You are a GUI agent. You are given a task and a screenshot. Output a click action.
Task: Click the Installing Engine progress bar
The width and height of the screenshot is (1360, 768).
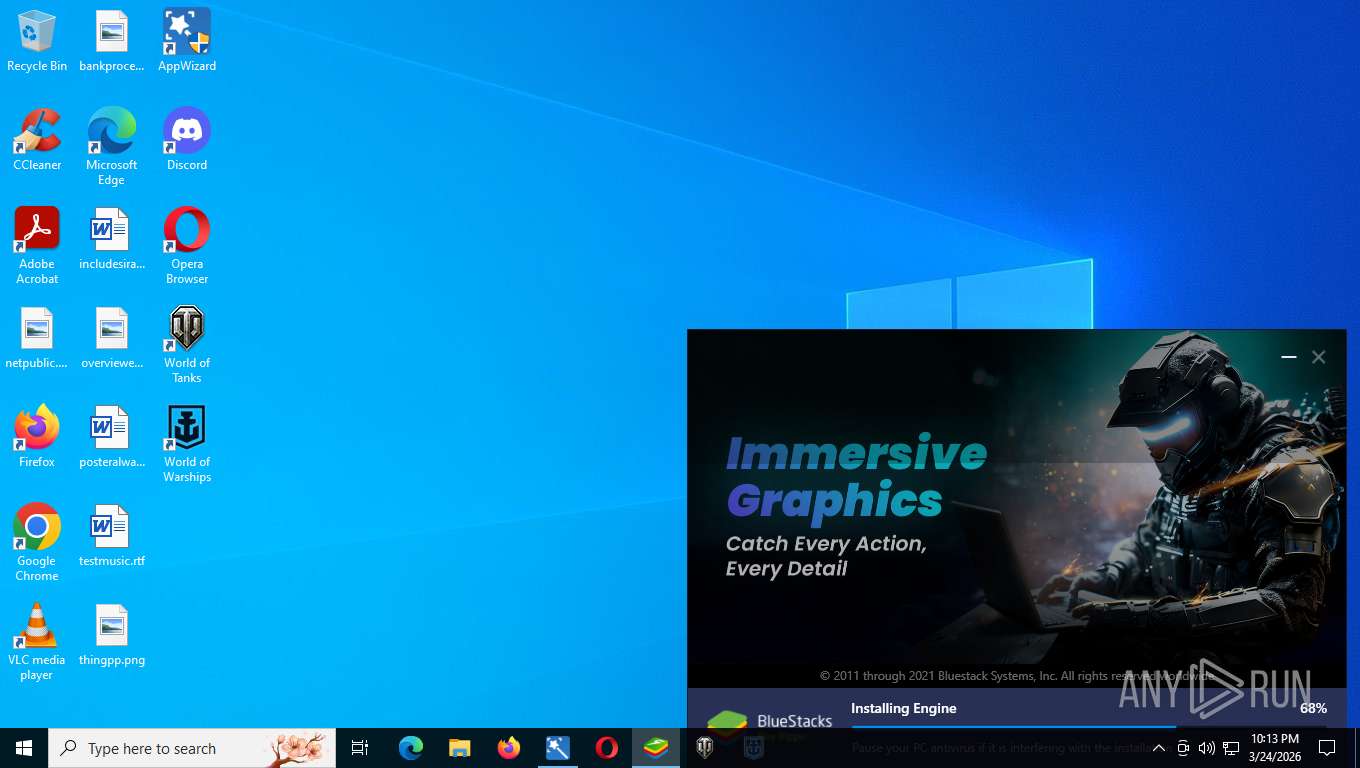1089,727
